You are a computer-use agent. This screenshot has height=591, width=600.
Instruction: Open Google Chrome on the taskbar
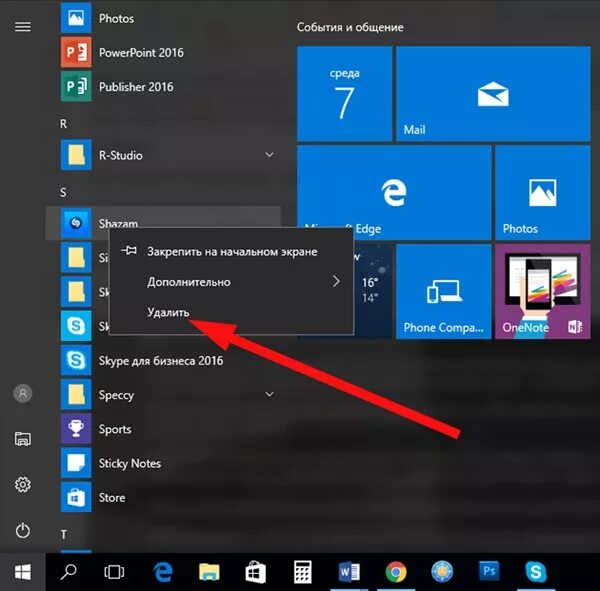(x=396, y=572)
